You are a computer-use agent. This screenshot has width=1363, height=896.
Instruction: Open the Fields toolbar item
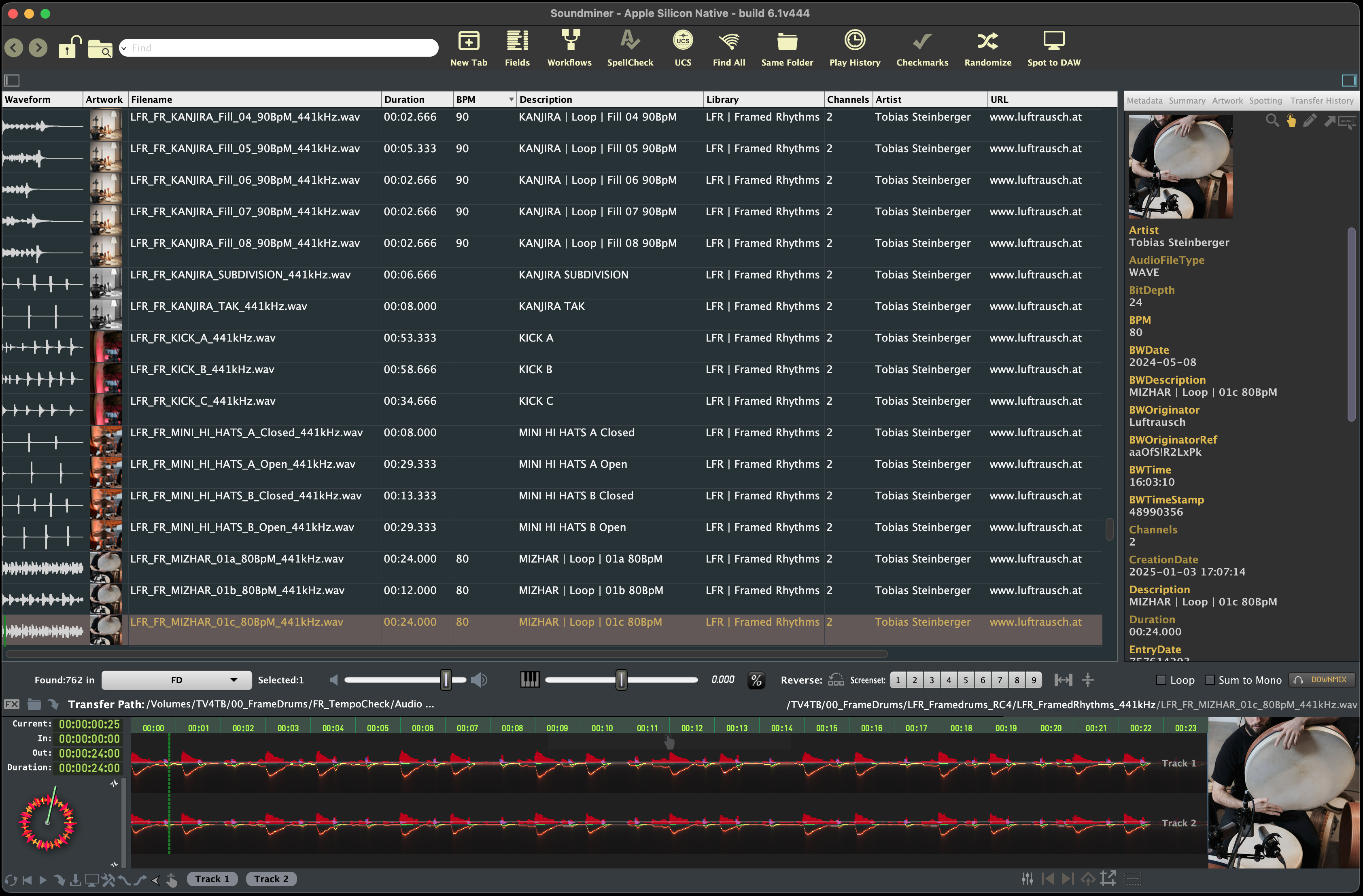[x=516, y=48]
